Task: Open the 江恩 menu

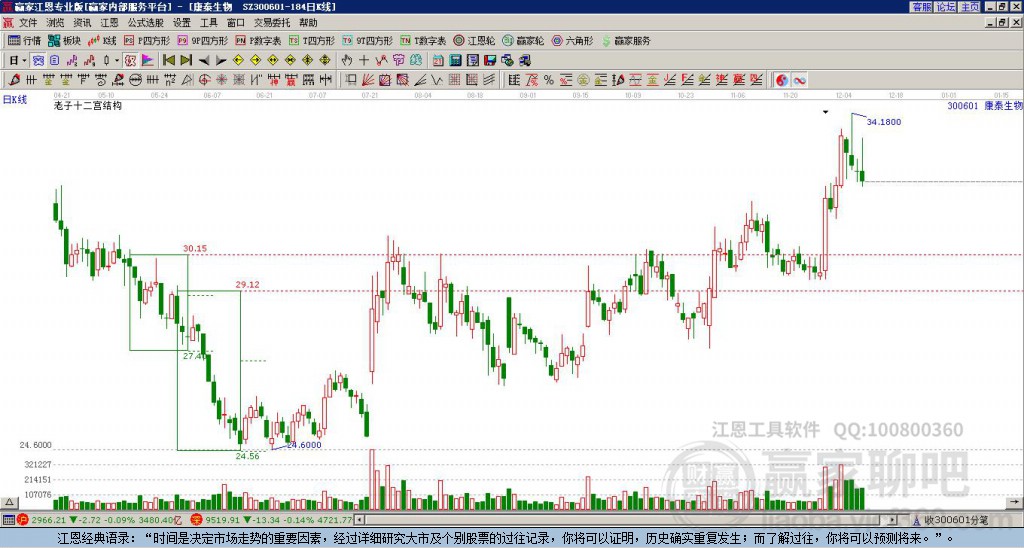Action: pyautogui.click(x=109, y=23)
